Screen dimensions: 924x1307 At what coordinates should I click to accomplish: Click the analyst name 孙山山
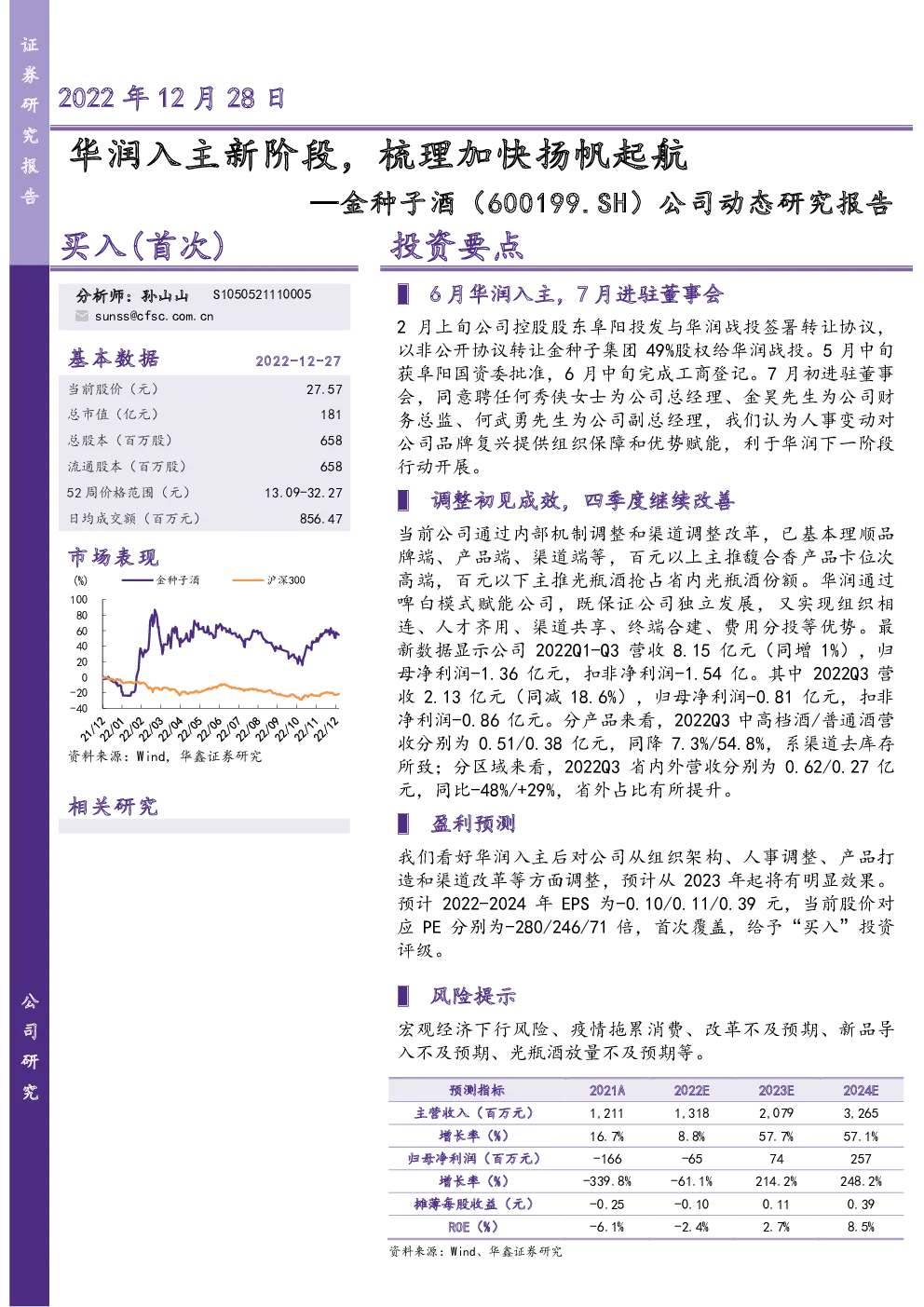pyautogui.click(x=166, y=295)
